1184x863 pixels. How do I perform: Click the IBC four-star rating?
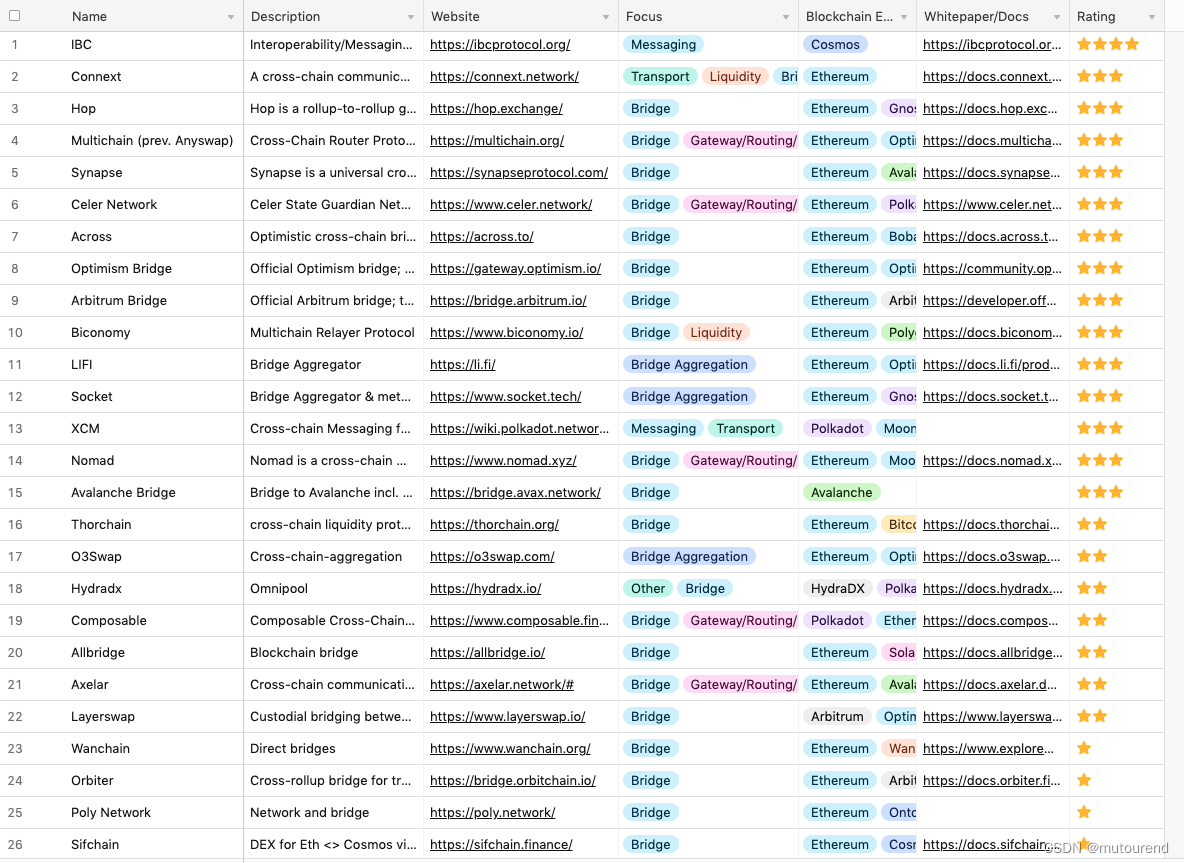pyautogui.click(x=1108, y=44)
